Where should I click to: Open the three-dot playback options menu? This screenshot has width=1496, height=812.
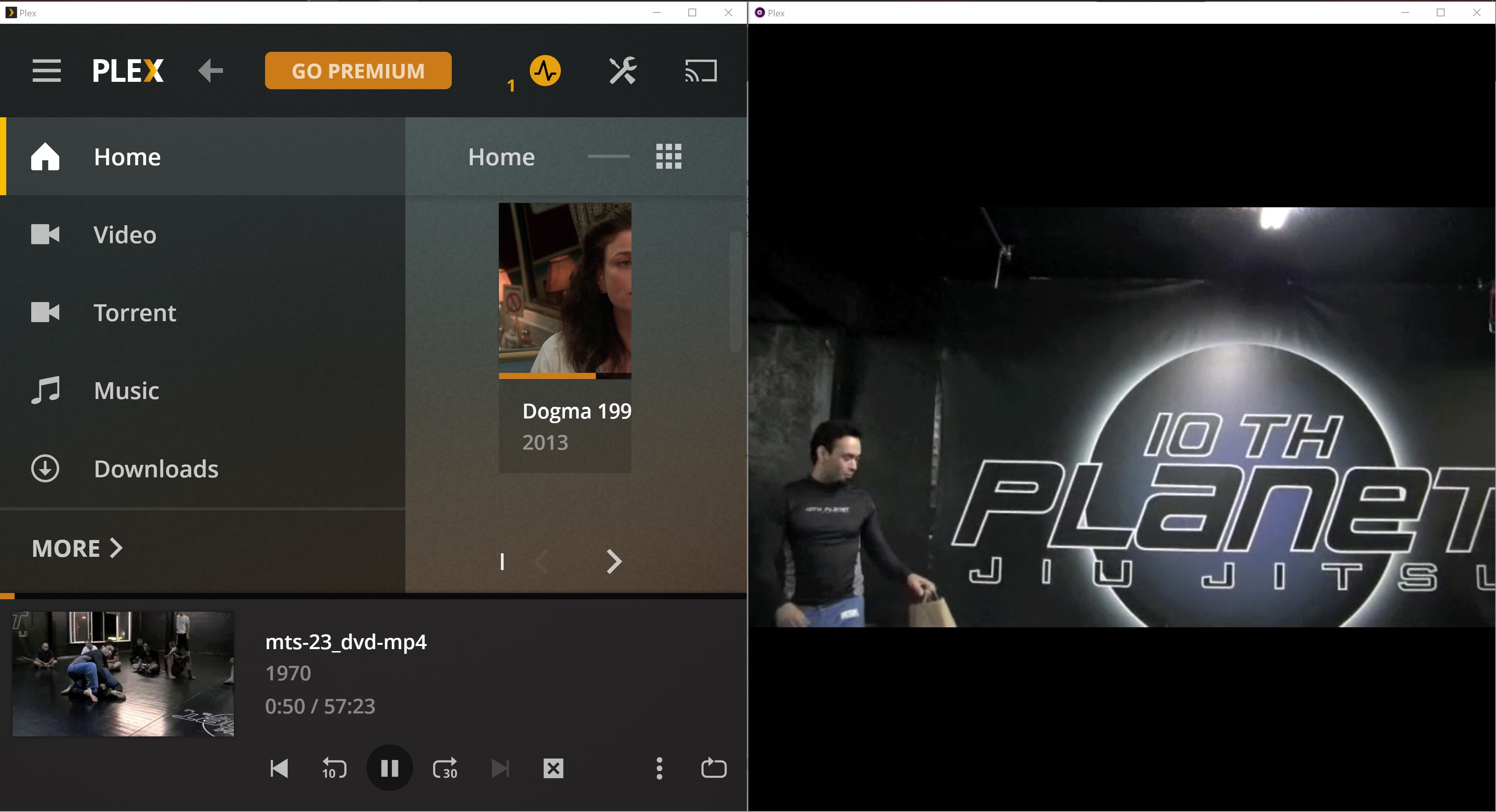click(x=659, y=767)
